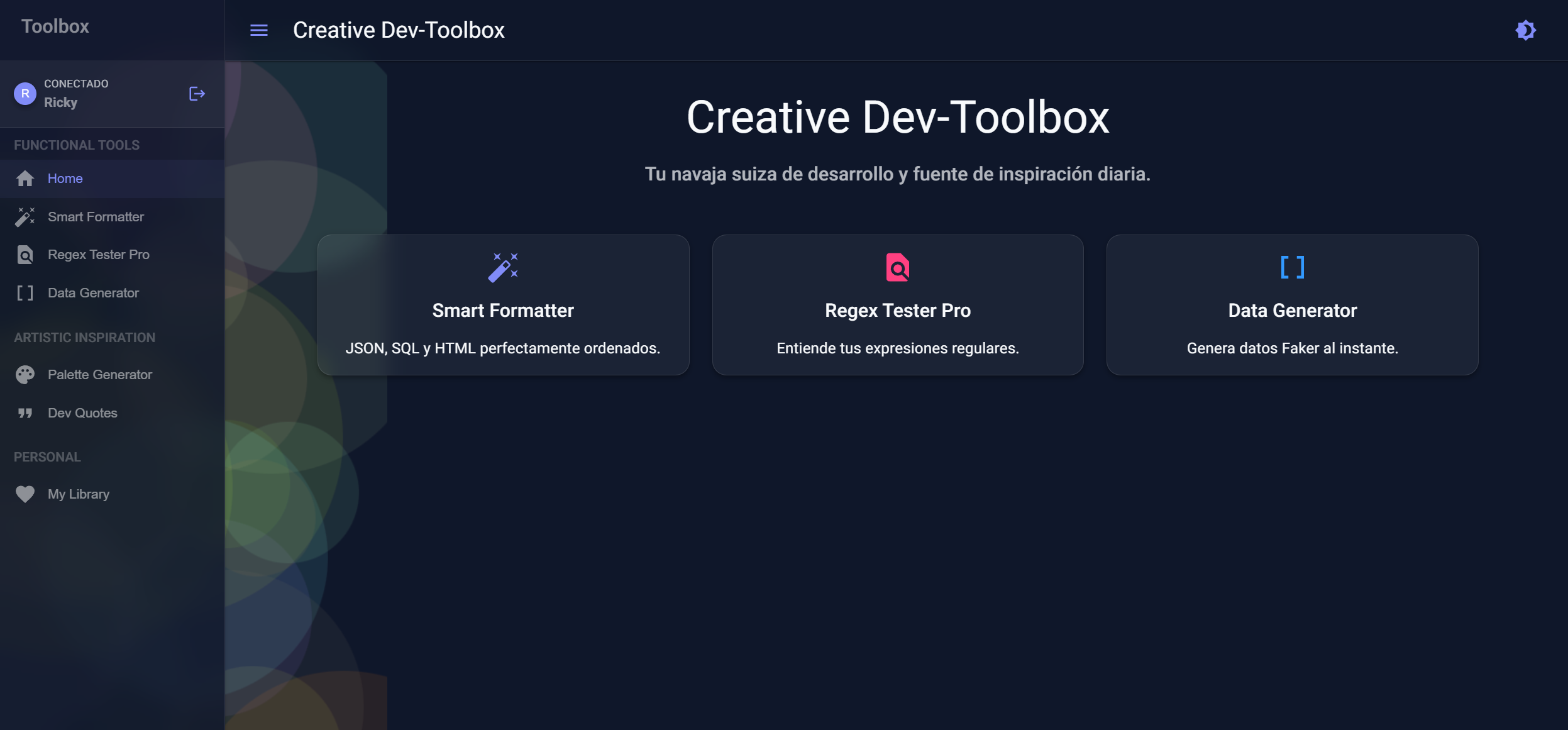Screen dimensions: 1568x730
Task: Click the FUNCTIONAL TOOLS section heading
Action: (x=77, y=145)
